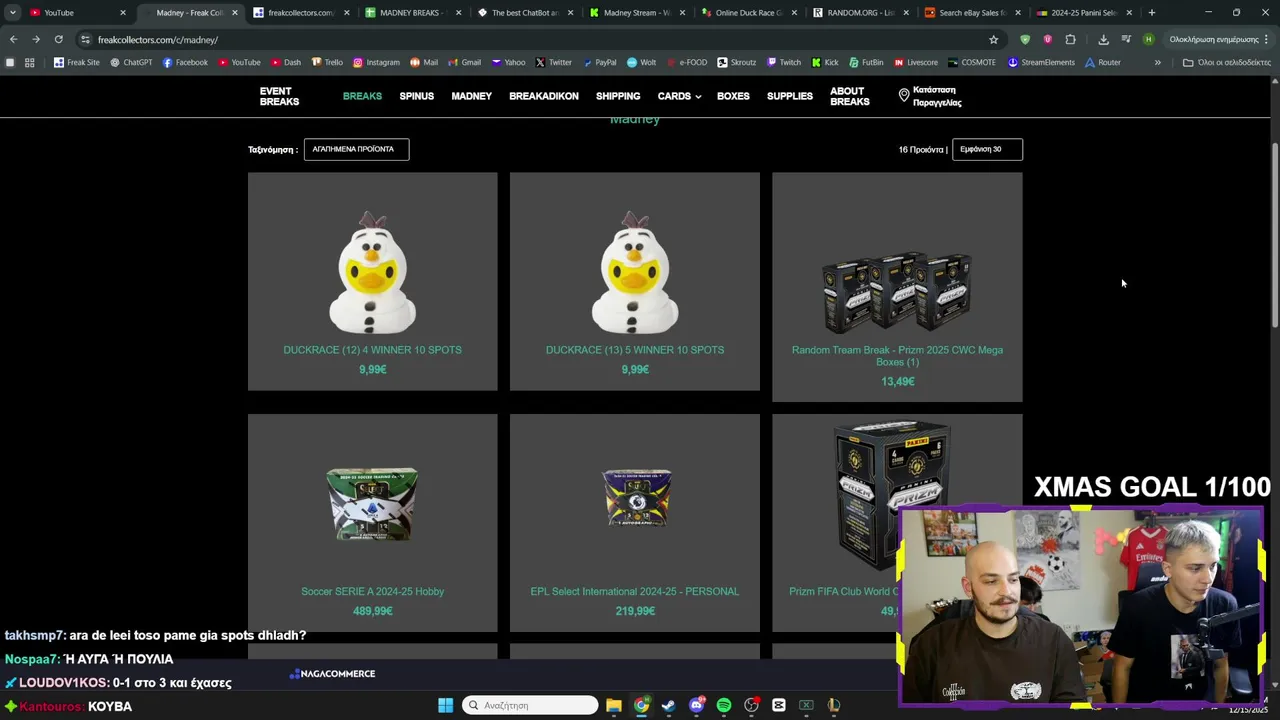The width and height of the screenshot is (1280, 720).
Task: Open DUCKRACE (12) 4 WINNER 10 SPOTS link
Action: (372, 350)
